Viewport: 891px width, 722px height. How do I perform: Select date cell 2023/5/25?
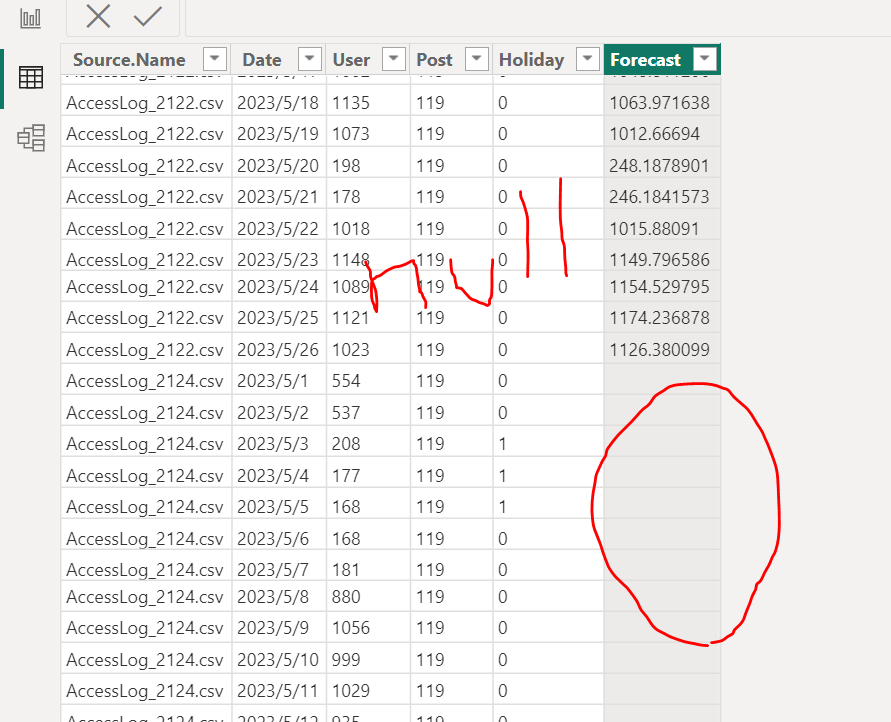[277, 318]
